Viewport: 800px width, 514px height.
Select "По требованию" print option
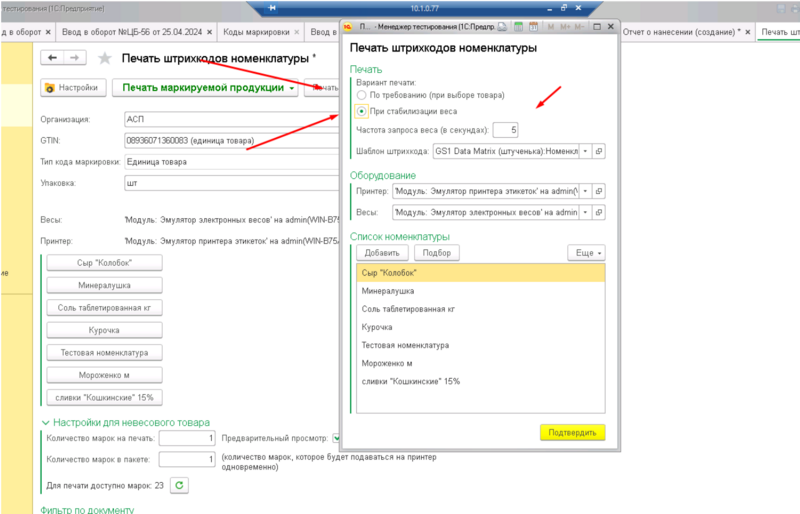pyautogui.click(x=361, y=95)
